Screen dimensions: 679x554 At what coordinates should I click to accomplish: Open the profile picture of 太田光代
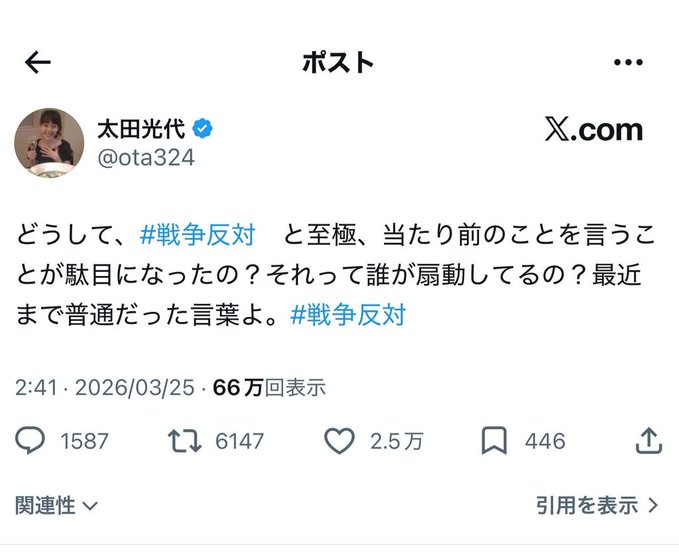click(49, 141)
